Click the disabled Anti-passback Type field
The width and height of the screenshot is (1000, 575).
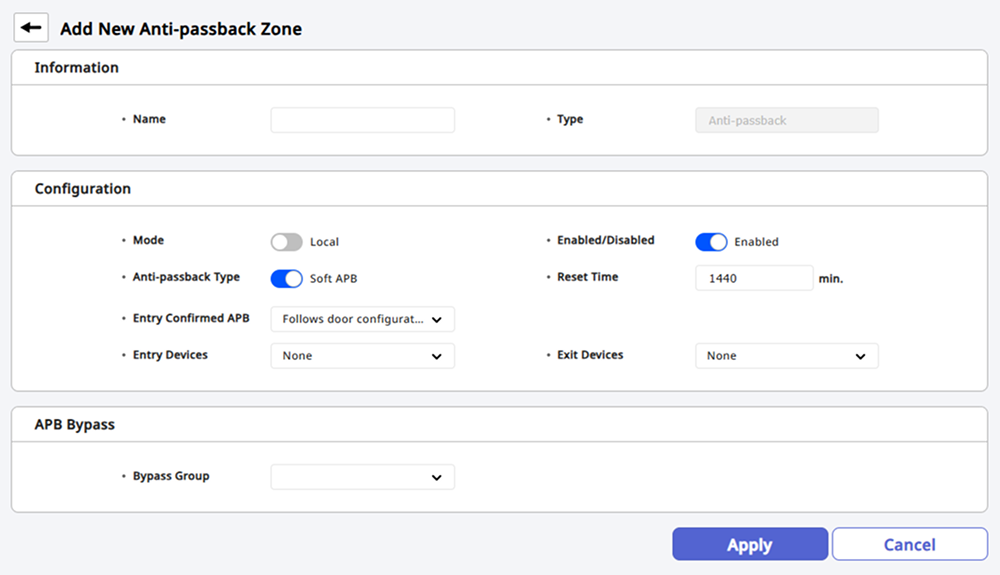786,120
